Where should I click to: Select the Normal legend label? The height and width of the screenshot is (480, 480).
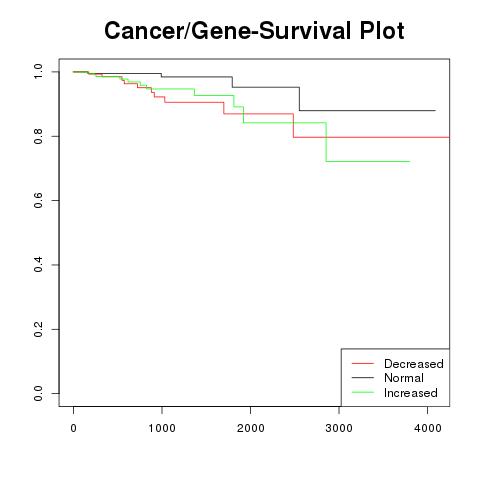pos(404,378)
